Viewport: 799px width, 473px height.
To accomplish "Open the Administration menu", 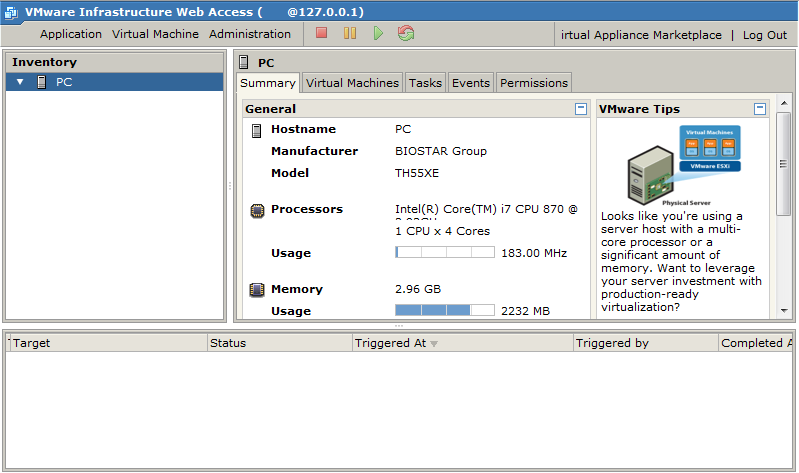I will tap(250, 34).
